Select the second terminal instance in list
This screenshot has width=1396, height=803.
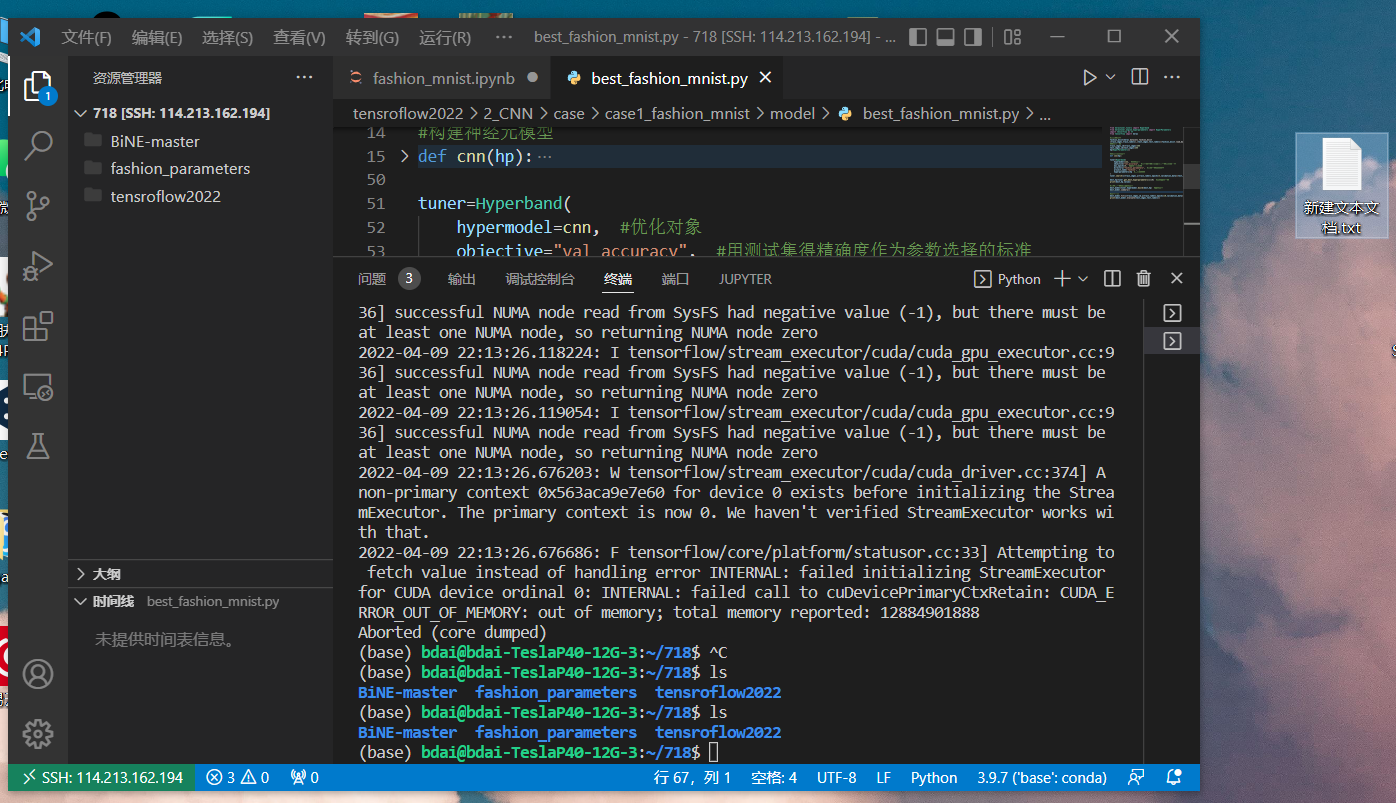tap(1173, 341)
